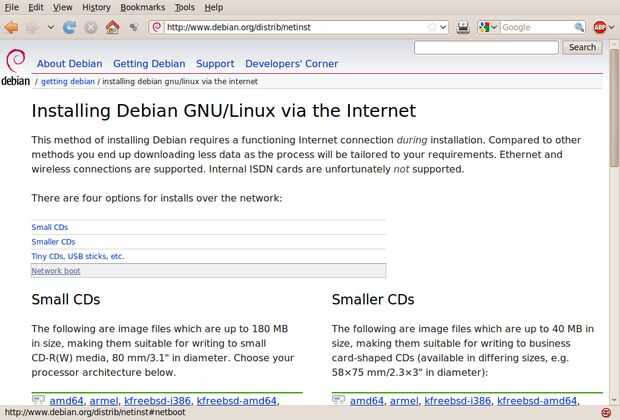Image resolution: width=620 pixels, height=420 pixels.
Task: Click the back arrow navigation icon
Action: (x=11, y=27)
